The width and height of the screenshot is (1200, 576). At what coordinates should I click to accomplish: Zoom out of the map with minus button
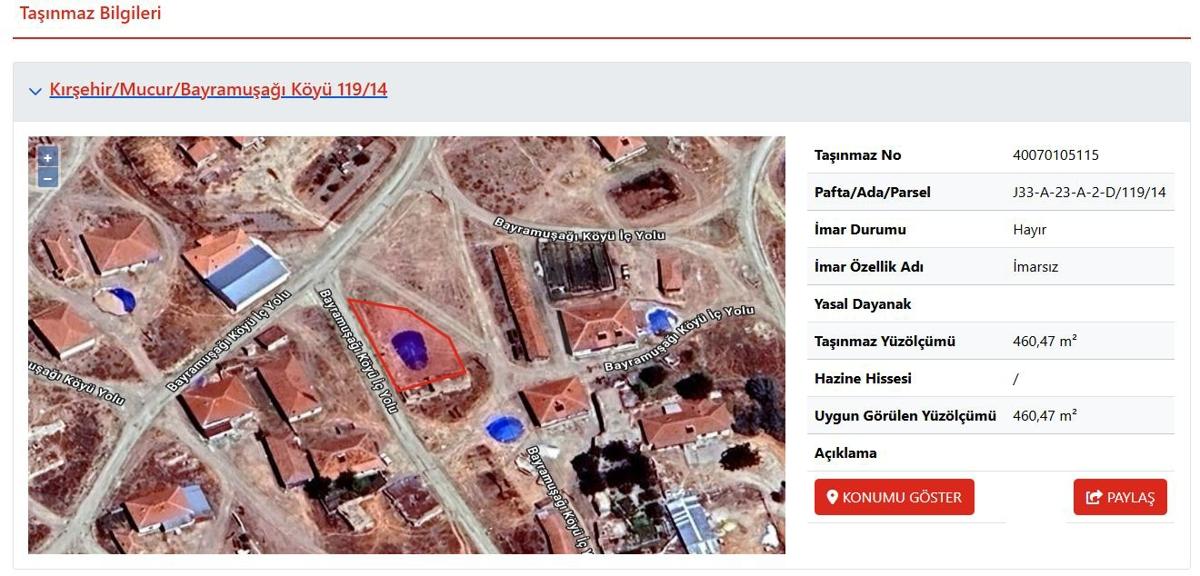click(x=47, y=178)
